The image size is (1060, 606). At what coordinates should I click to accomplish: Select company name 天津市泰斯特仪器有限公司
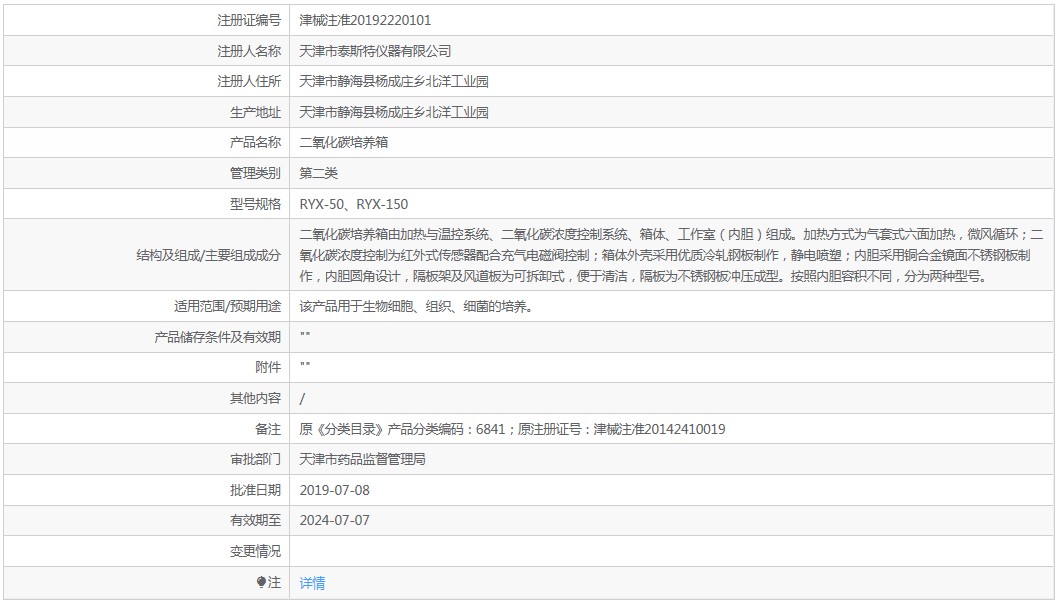coord(375,51)
